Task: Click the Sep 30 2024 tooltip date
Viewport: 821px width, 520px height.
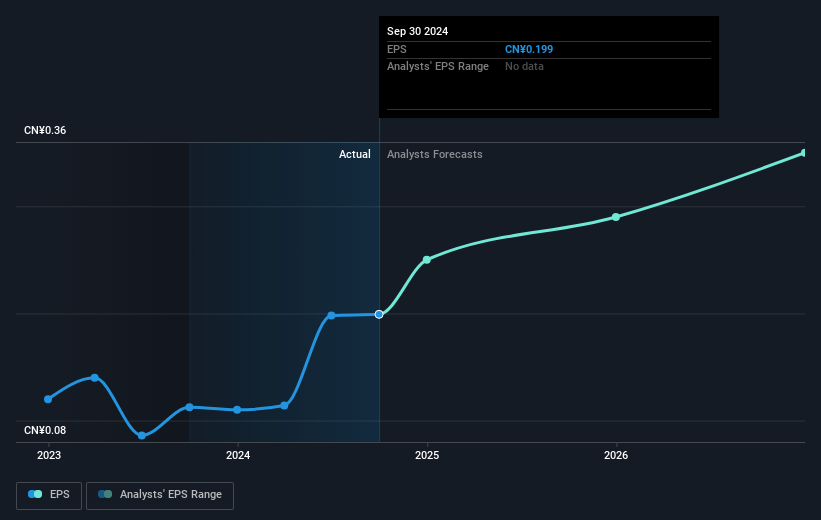Action: point(417,31)
